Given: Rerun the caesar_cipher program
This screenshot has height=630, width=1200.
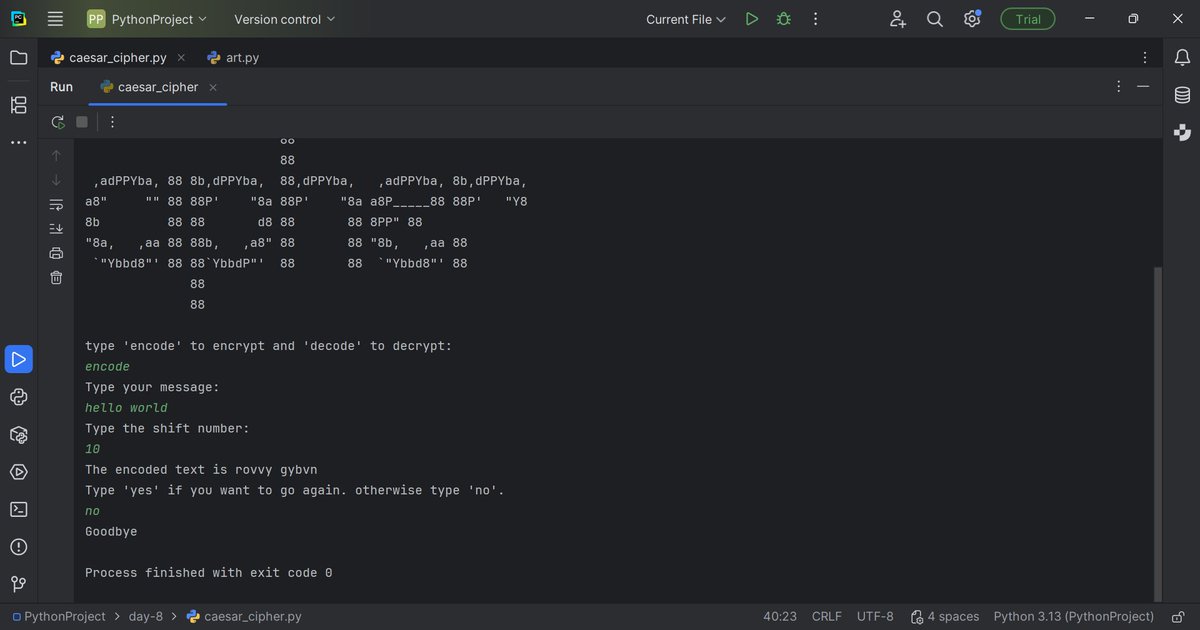Looking at the screenshot, I should coord(57,122).
